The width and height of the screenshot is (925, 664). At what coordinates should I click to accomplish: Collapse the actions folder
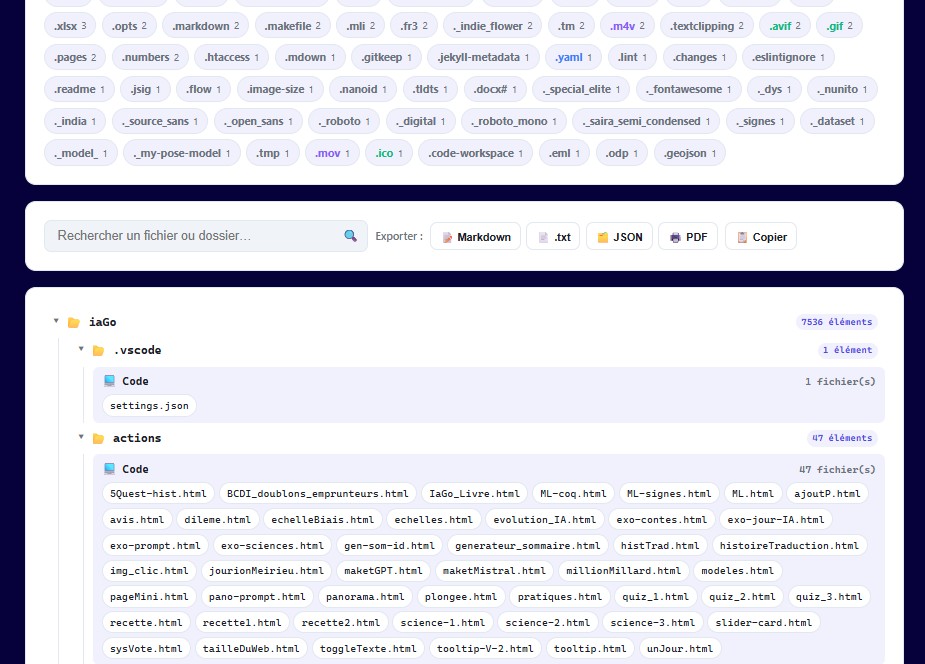pyautogui.click(x=81, y=437)
